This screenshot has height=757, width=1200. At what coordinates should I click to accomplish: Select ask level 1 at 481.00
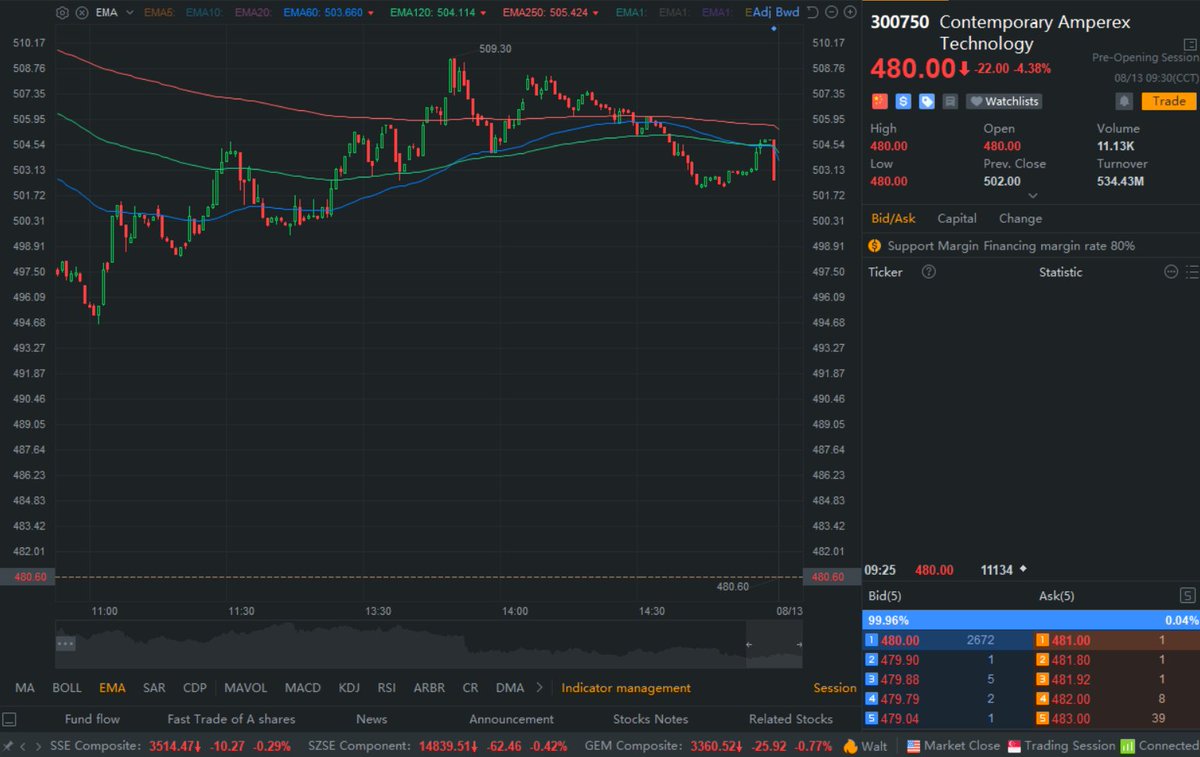[1115, 640]
